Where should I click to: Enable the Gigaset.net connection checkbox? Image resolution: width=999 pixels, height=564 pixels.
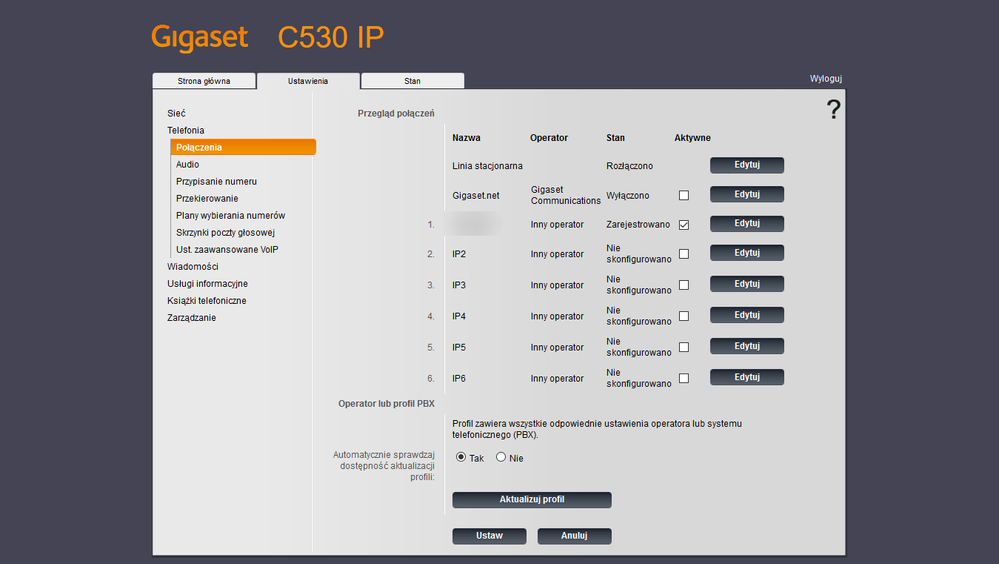684,195
